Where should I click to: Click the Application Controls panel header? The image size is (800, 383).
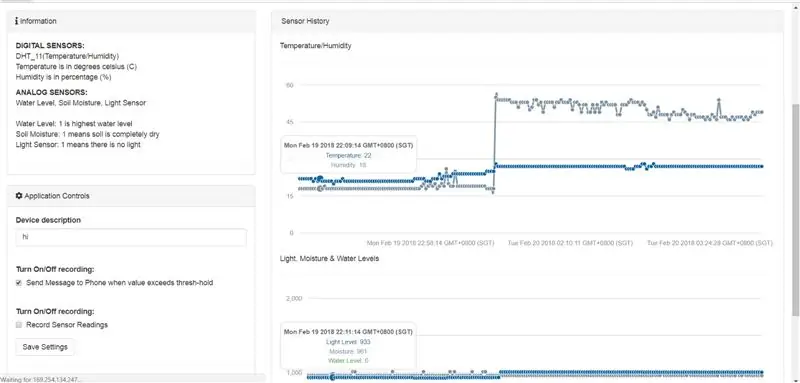pos(131,196)
